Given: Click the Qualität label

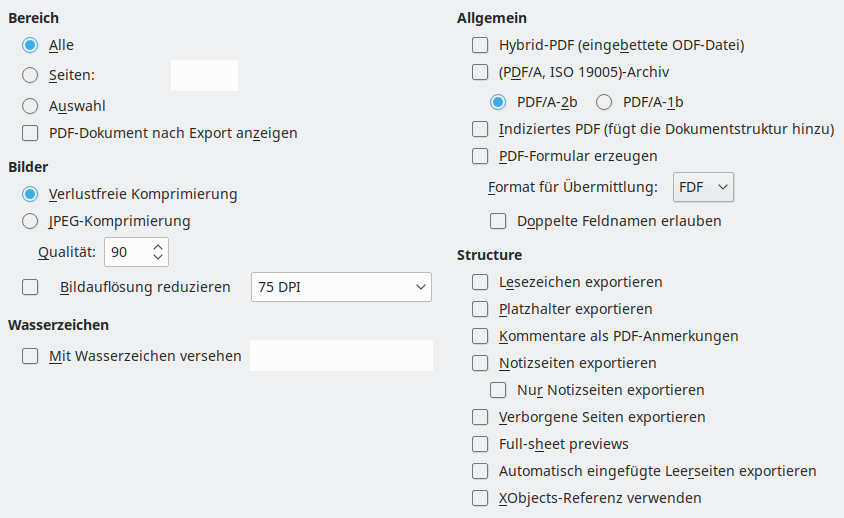Looking at the screenshot, I should click(67, 252).
